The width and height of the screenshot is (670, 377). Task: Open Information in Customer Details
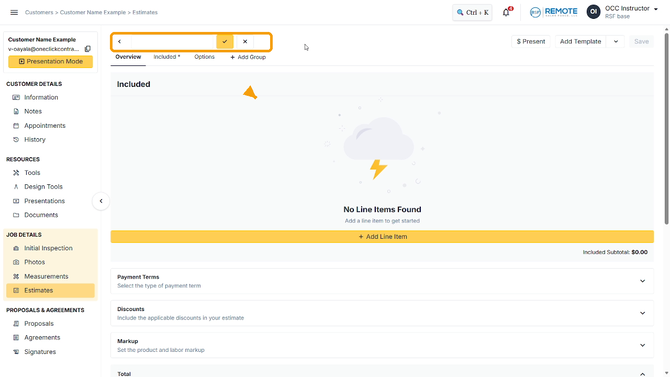(x=41, y=97)
